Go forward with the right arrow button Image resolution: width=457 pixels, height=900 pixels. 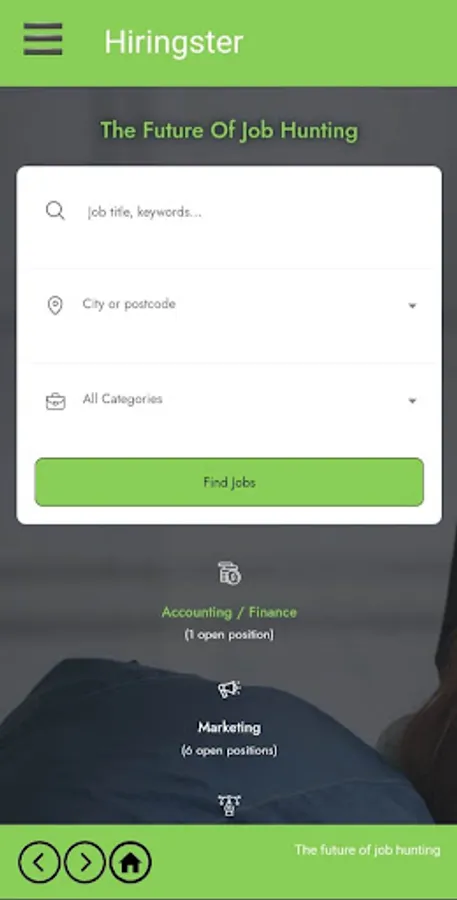[x=85, y=862]
